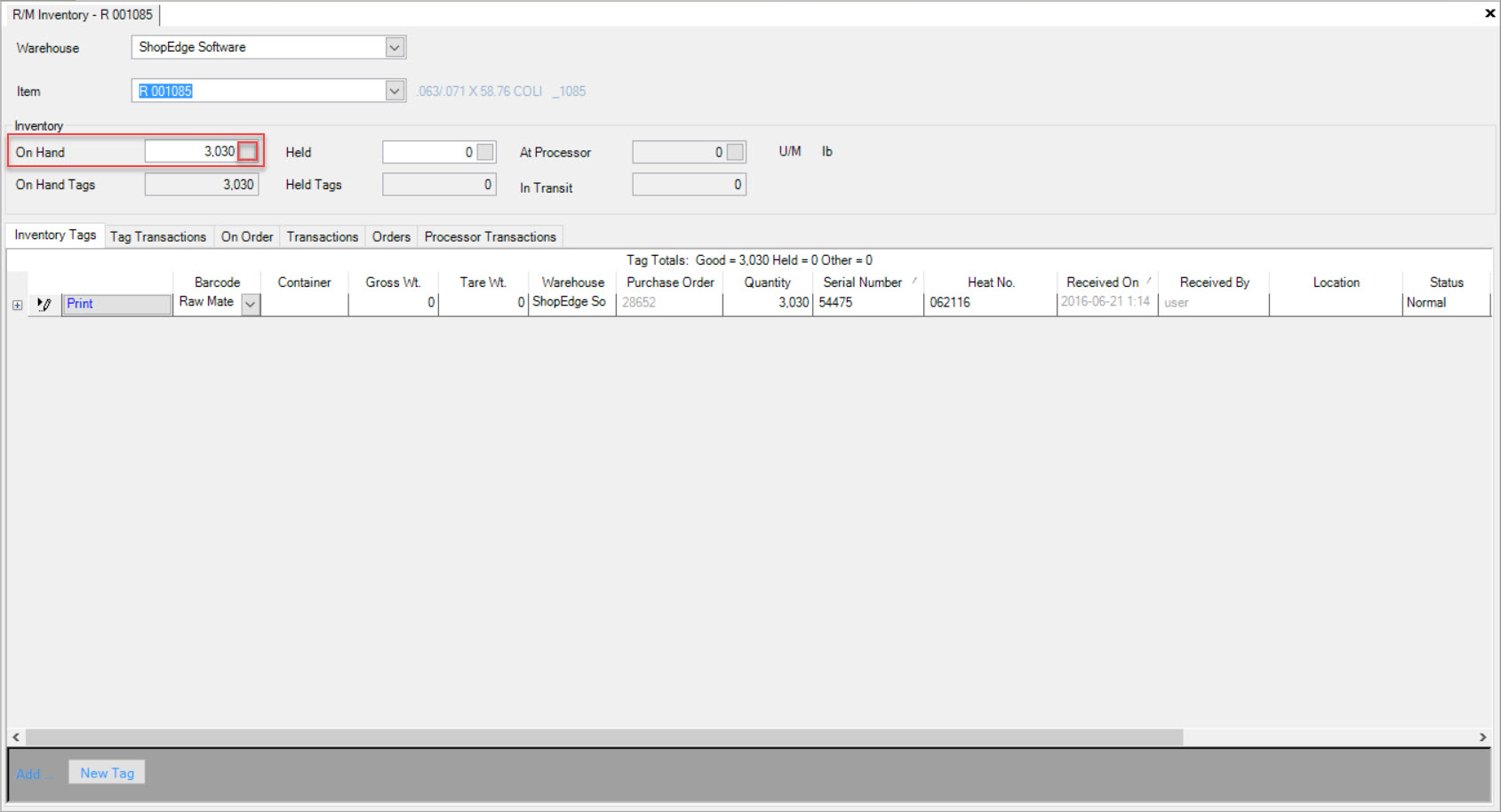
Task: Click purchase order 28652 cell
Action: (669, 303)
